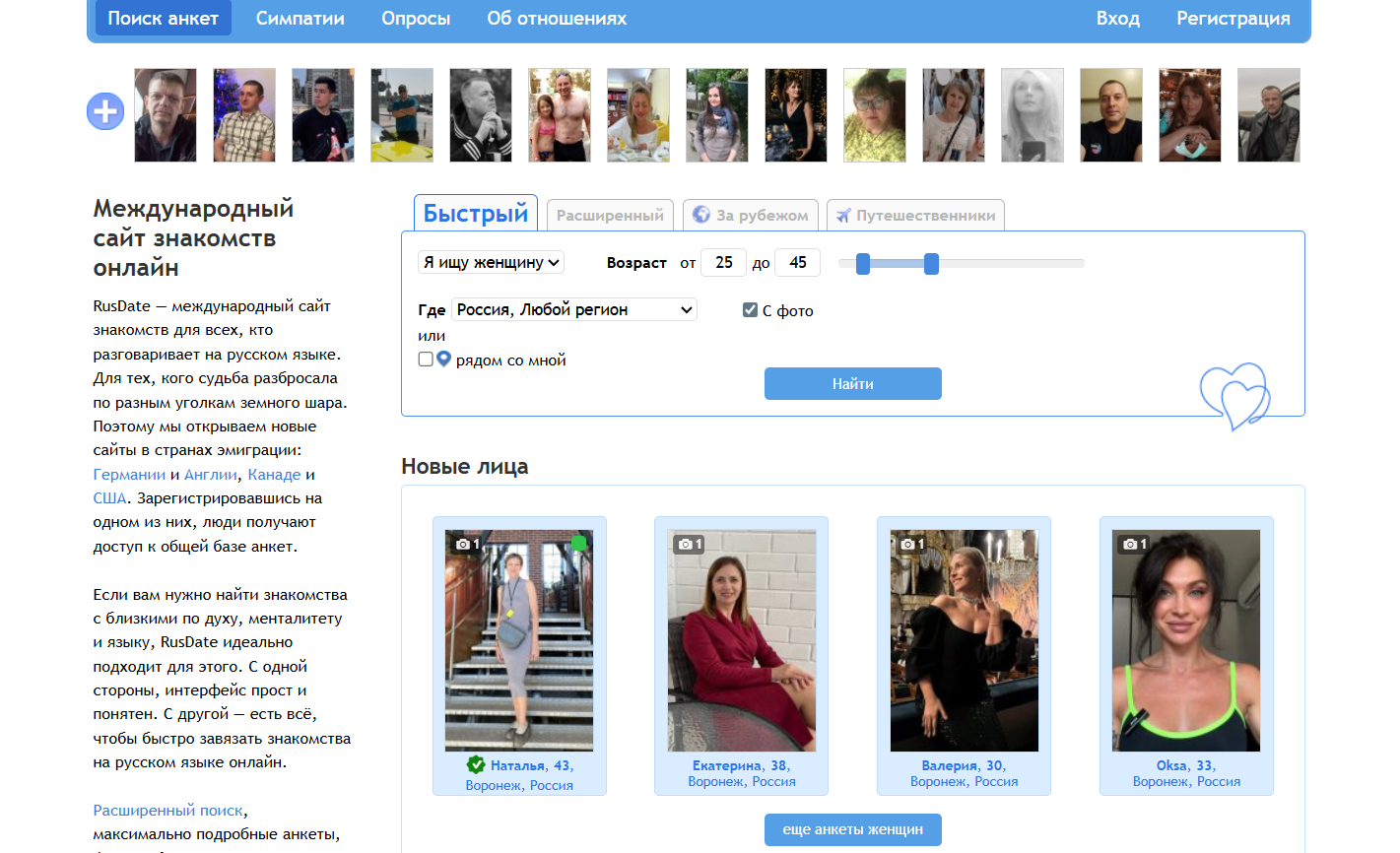Click the location pin icon near рядом со мной

pos(443,360)
